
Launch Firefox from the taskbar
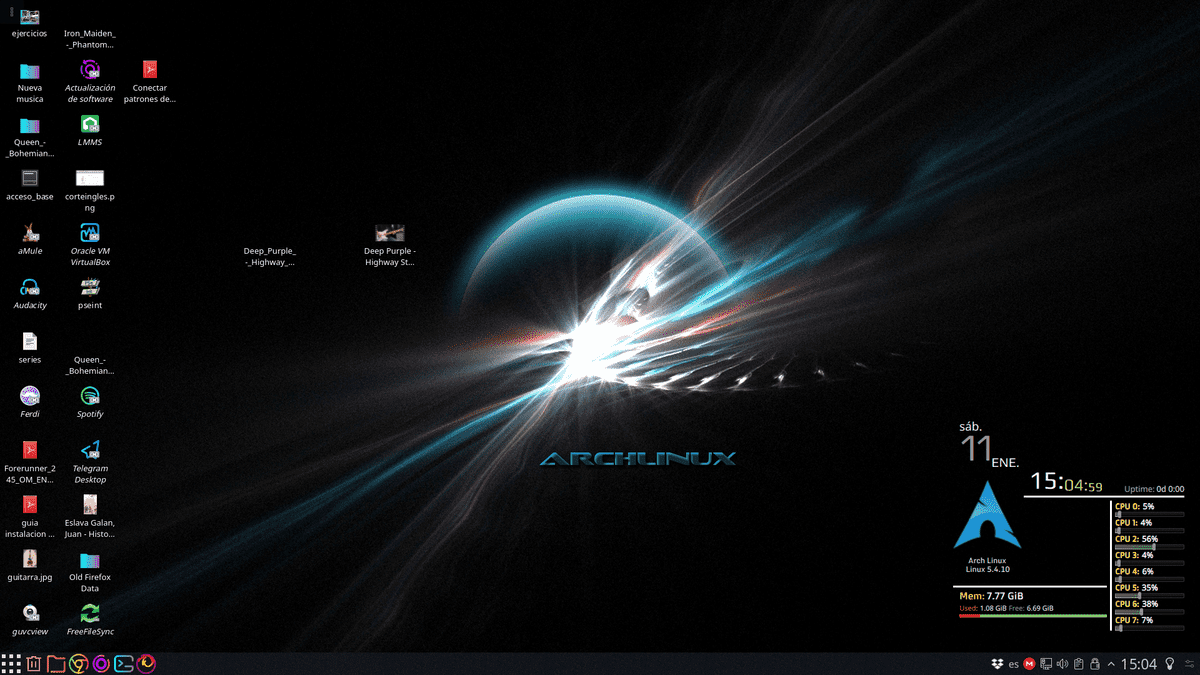pos(147,663)
